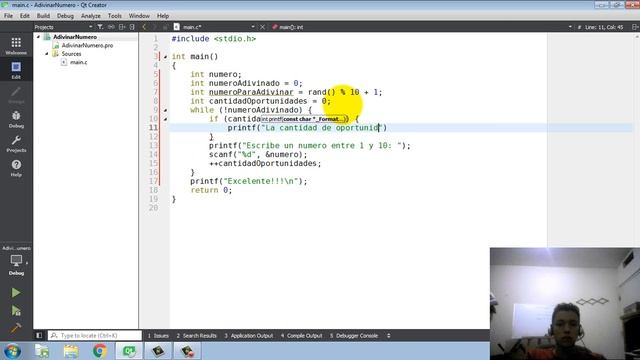The height and width of the screenshot is (360, 640).
Task: Select the AdivinarNumero project root
Action: click(75, 37)
